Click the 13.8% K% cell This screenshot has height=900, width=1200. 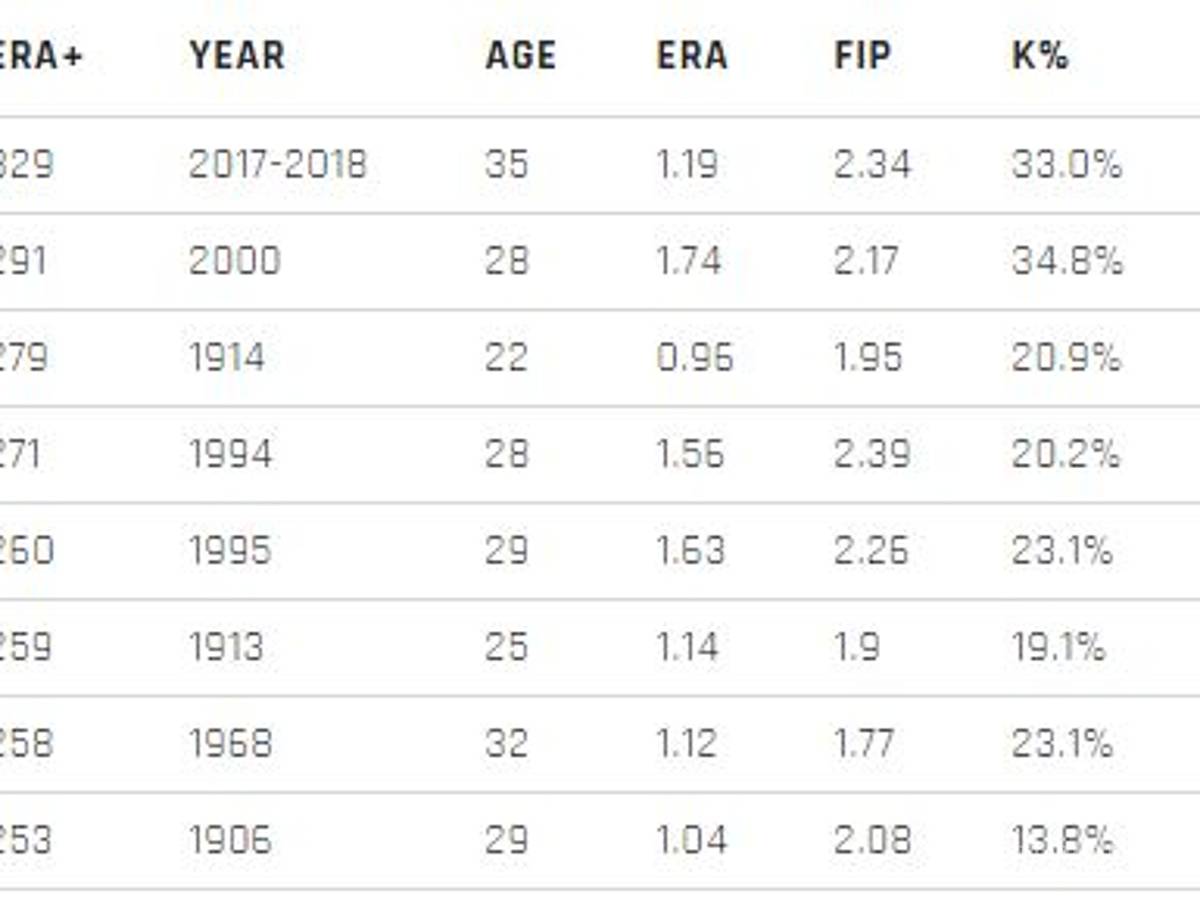(x=1062, y=840)
